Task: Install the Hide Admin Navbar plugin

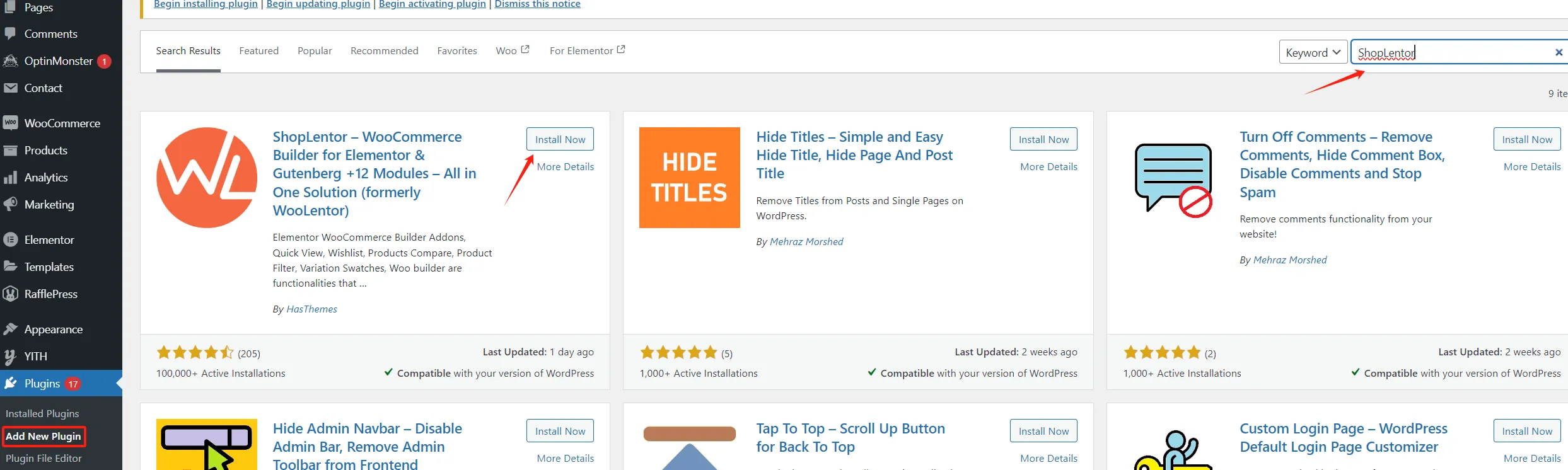Action: click(560, 431)
